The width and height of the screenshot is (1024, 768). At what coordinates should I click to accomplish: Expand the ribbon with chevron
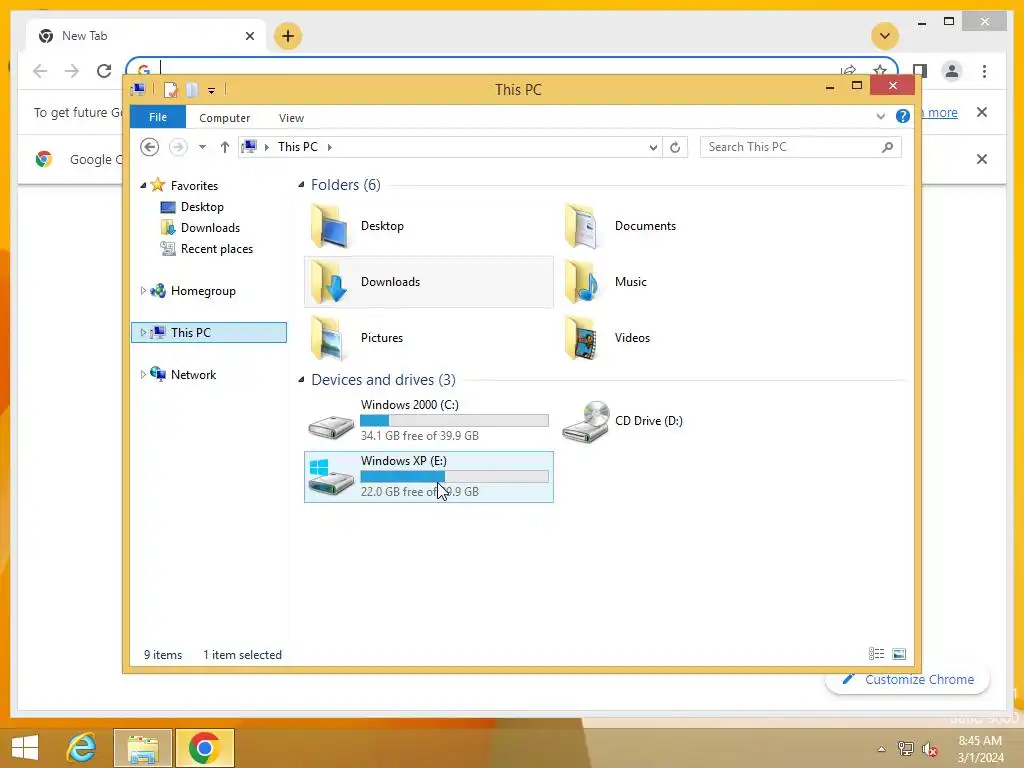880,116
